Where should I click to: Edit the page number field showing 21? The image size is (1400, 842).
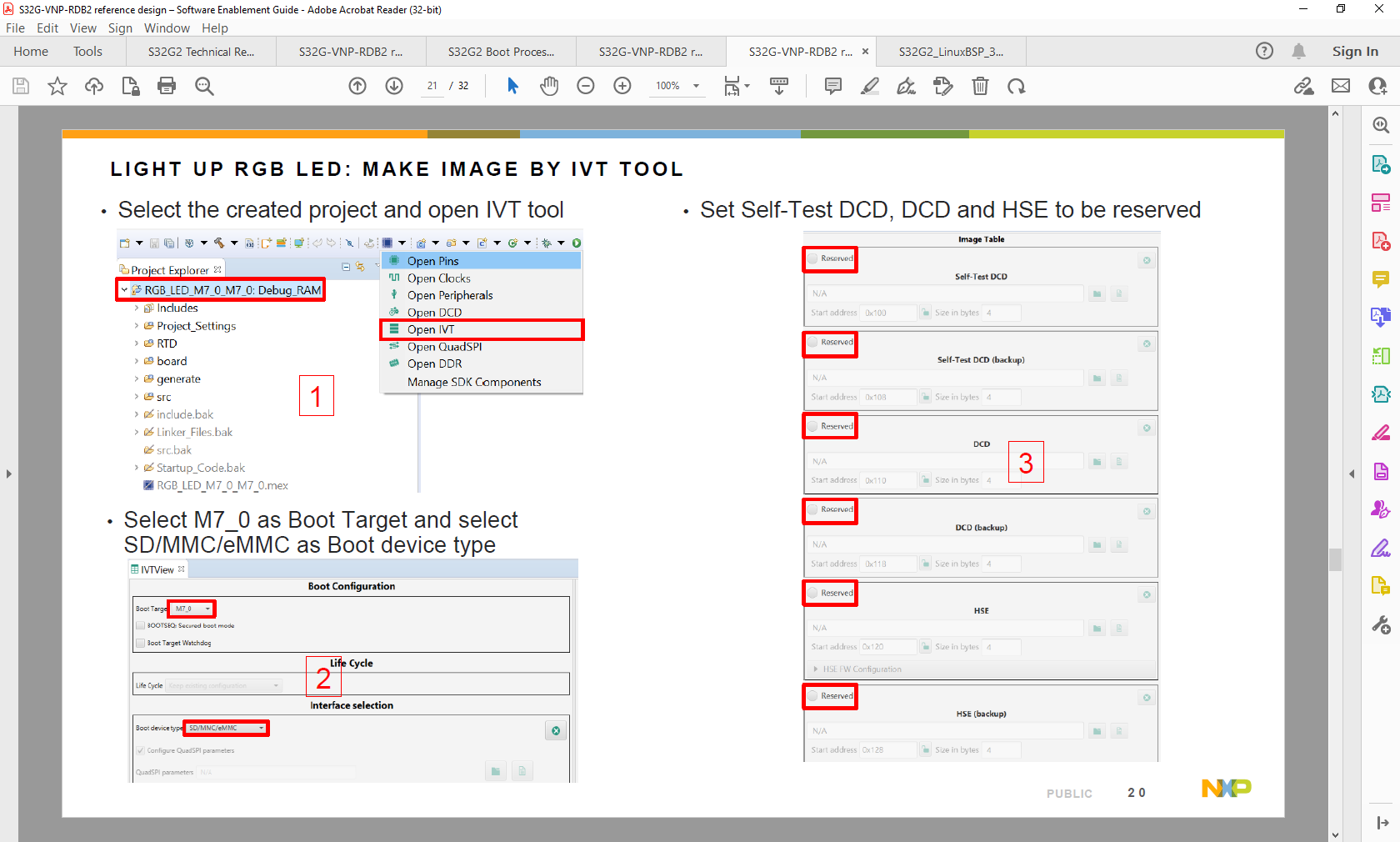(432, 86)
